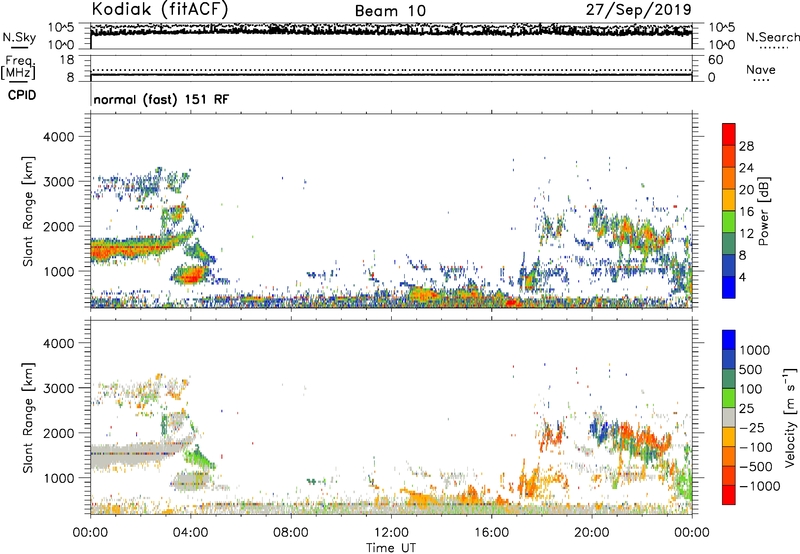Click the Slant Range label of velocity panel
The height and width of the screenshot is (554, 800).
[x=28, y=418]
